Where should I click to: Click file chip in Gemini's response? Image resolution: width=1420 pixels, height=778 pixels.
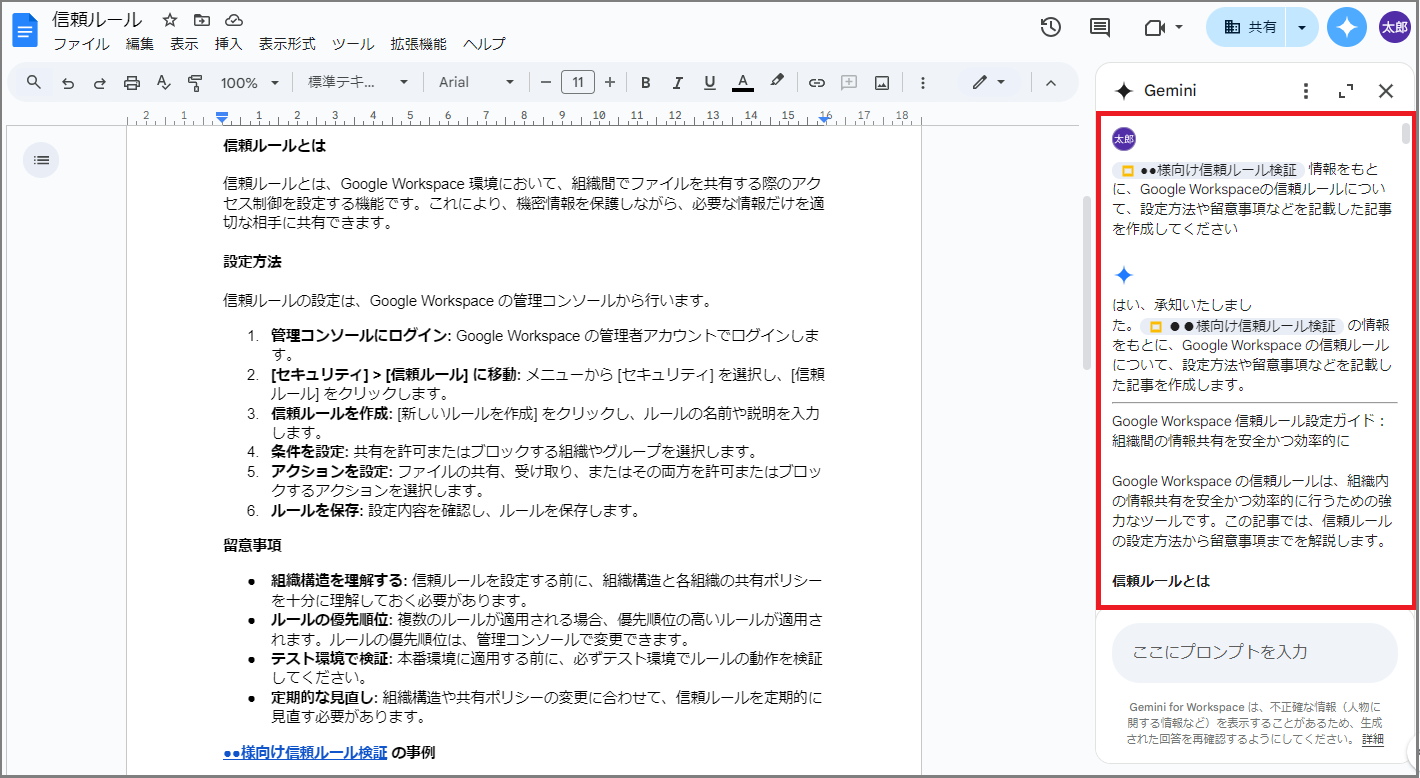(x=1240, y=326)
